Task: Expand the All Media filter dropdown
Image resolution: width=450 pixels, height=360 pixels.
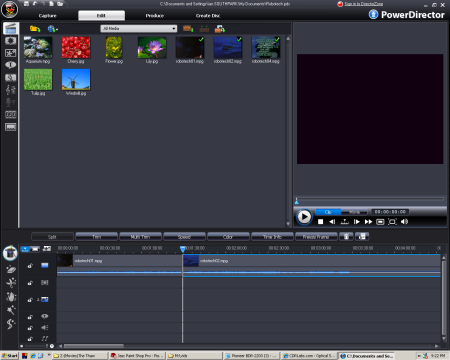Action: click(139, 29)
